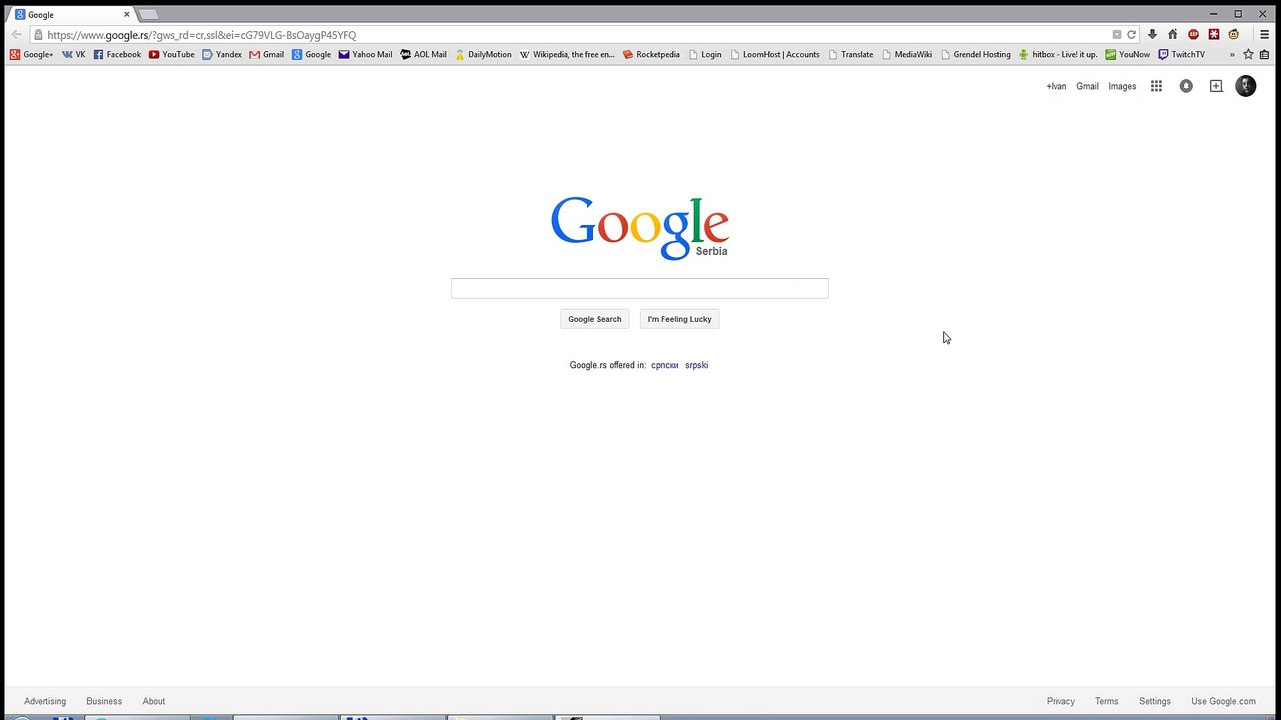This screenshot has height=720, width=1281.
Task: Focus the Google search box
Action: tap(640, 288)
